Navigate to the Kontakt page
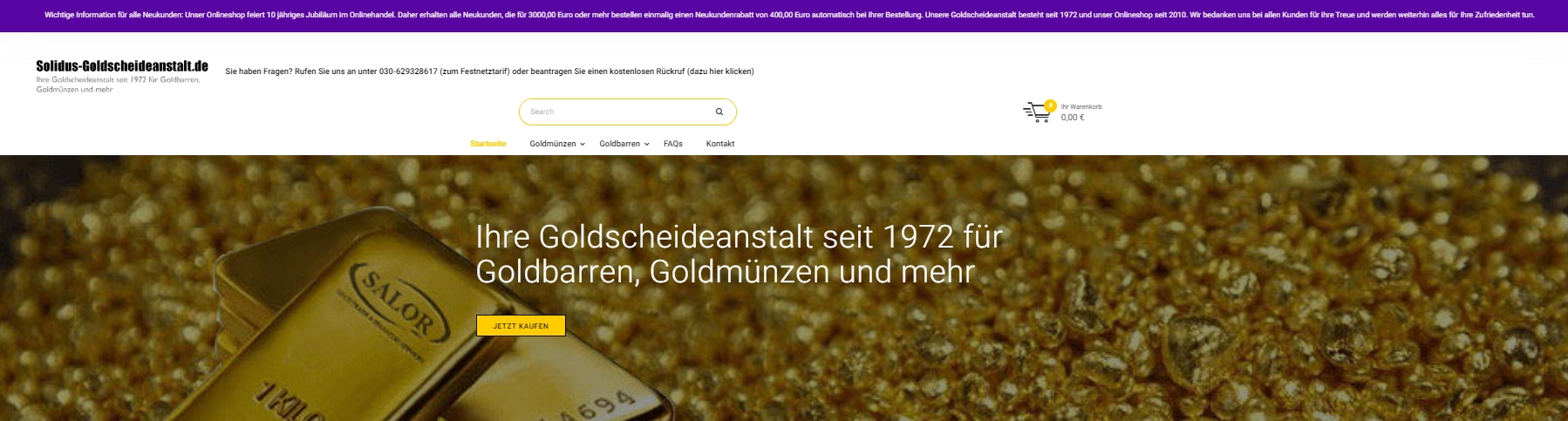Image resolution: width=1568 pixels, height=421 pixels. pos(720,144)
